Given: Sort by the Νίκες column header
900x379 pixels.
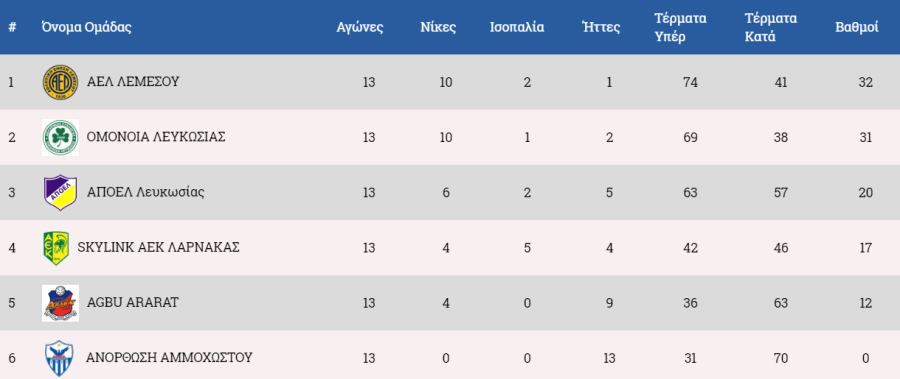Looking at the screenshot, I should [439, 27].
